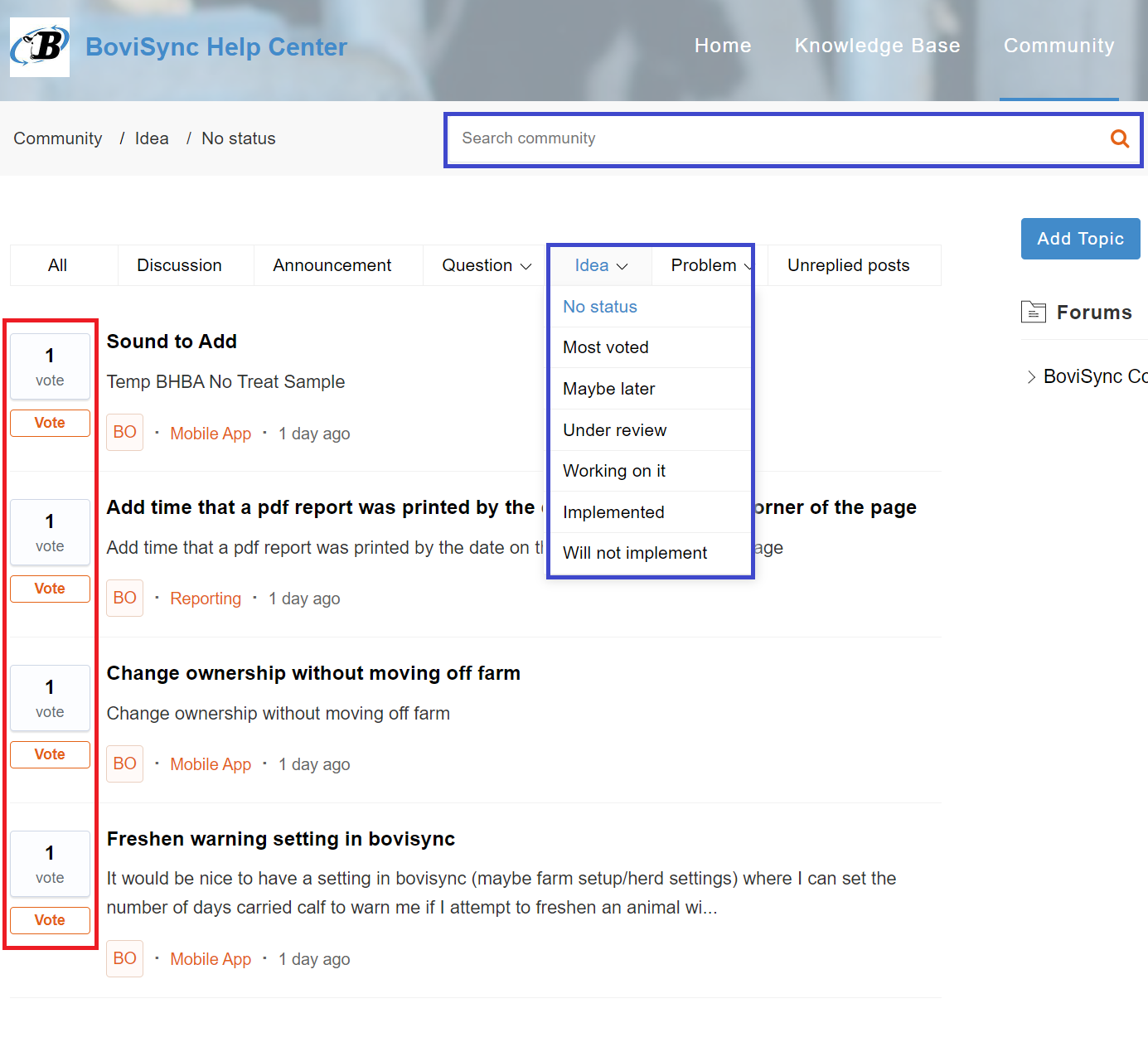Click Temp BHBA No Treat Sample text
Image resolution: width=1148 pixels, height=1047 pixels.
tap(225, 382)
